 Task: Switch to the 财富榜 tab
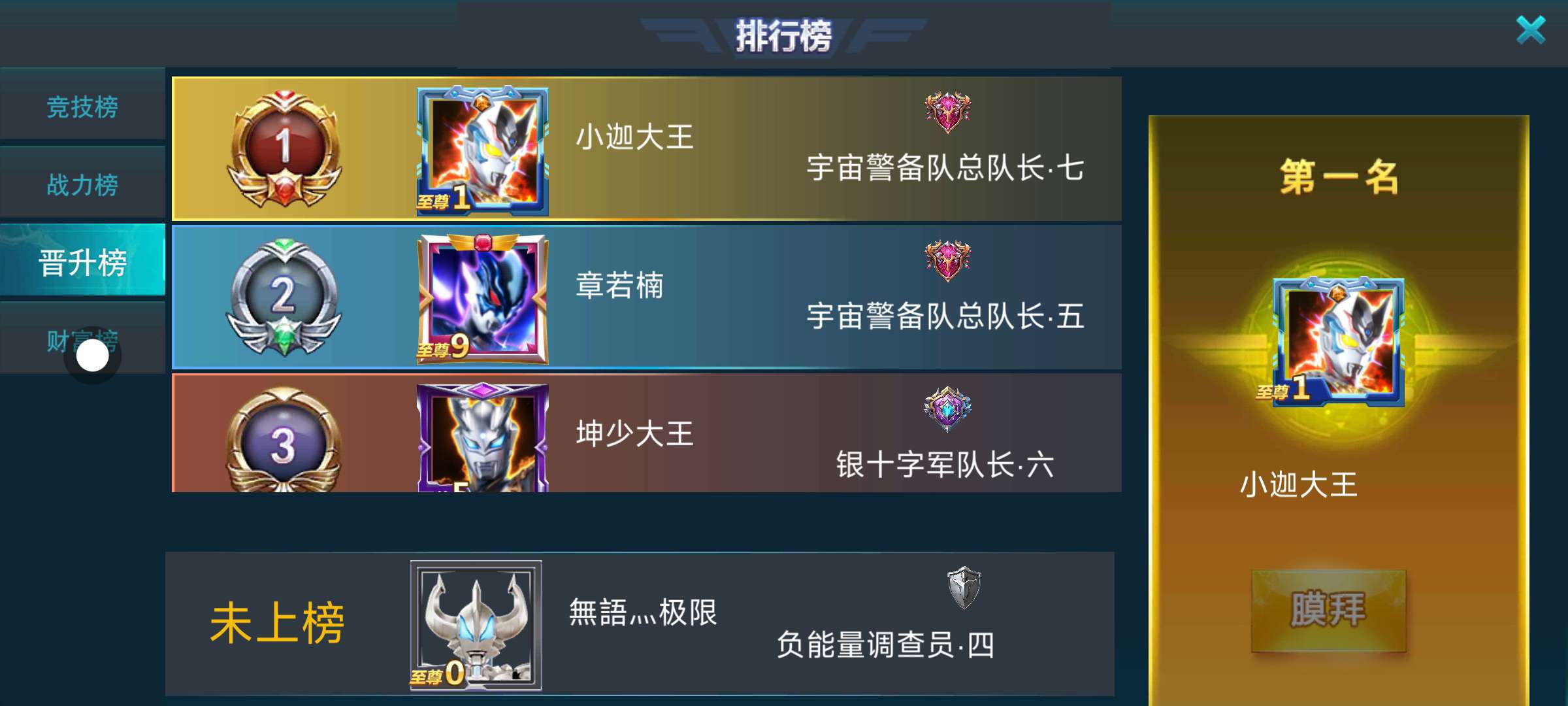pyautogui.click(x=82, y=340)
